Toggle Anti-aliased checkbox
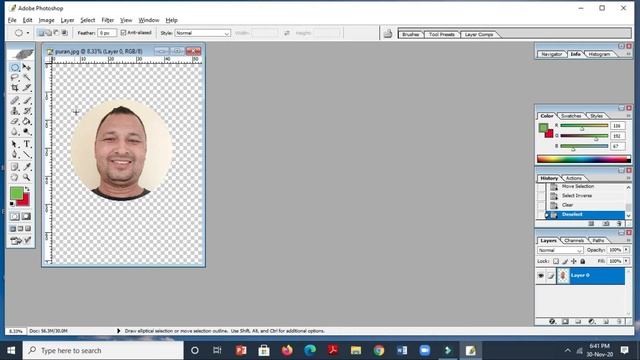Viewport: 640px width, 360px height. coord(123,33)
